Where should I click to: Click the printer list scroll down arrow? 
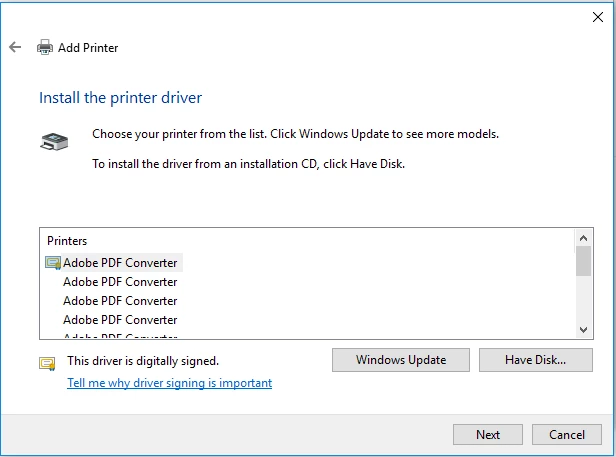(583, 329)
